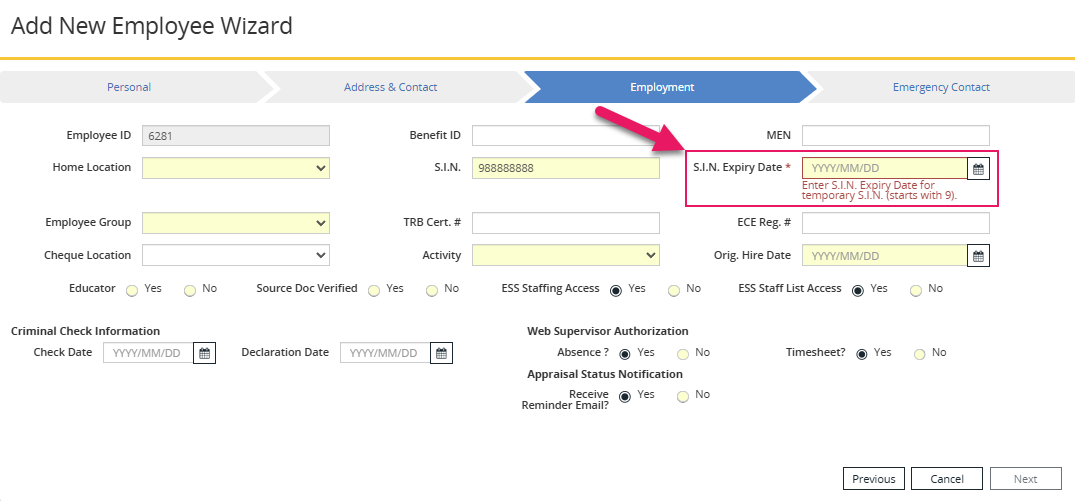
Task: Click the MEN input field
Action: [896, 136]
